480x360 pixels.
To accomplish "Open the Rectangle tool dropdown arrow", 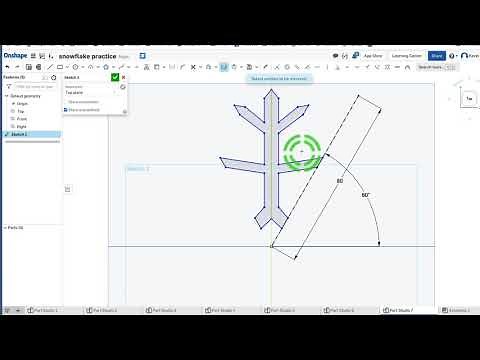I will point(68,67).
